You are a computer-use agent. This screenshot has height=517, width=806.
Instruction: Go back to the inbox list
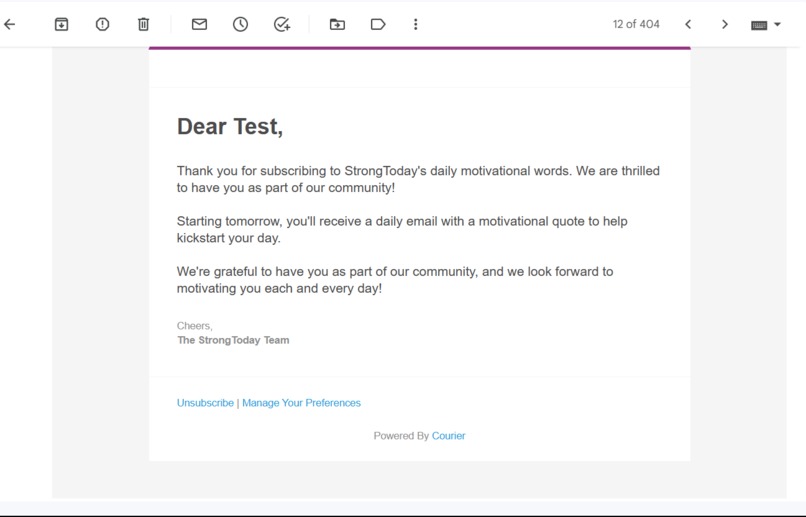pos(10,24)
